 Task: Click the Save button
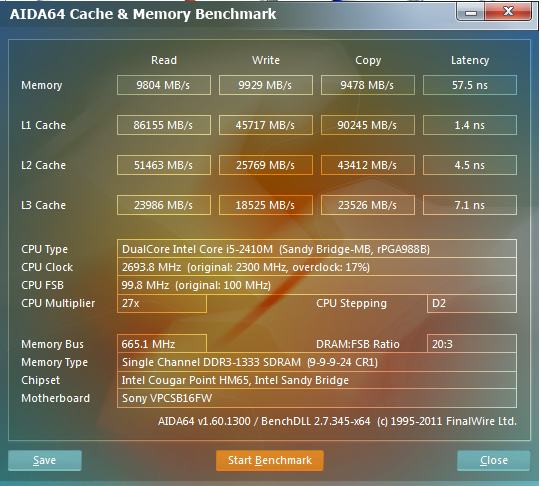45,460
